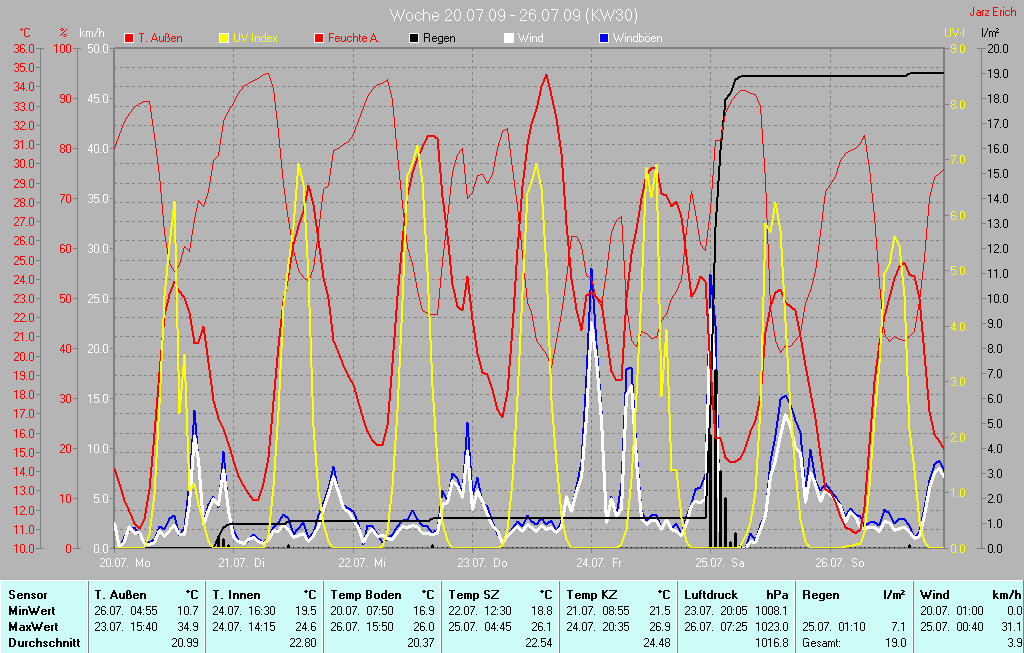Click the 22.07. Mi date axis label
The height and width of the screenshot is (653, 1024).
(x=362, y=562)
